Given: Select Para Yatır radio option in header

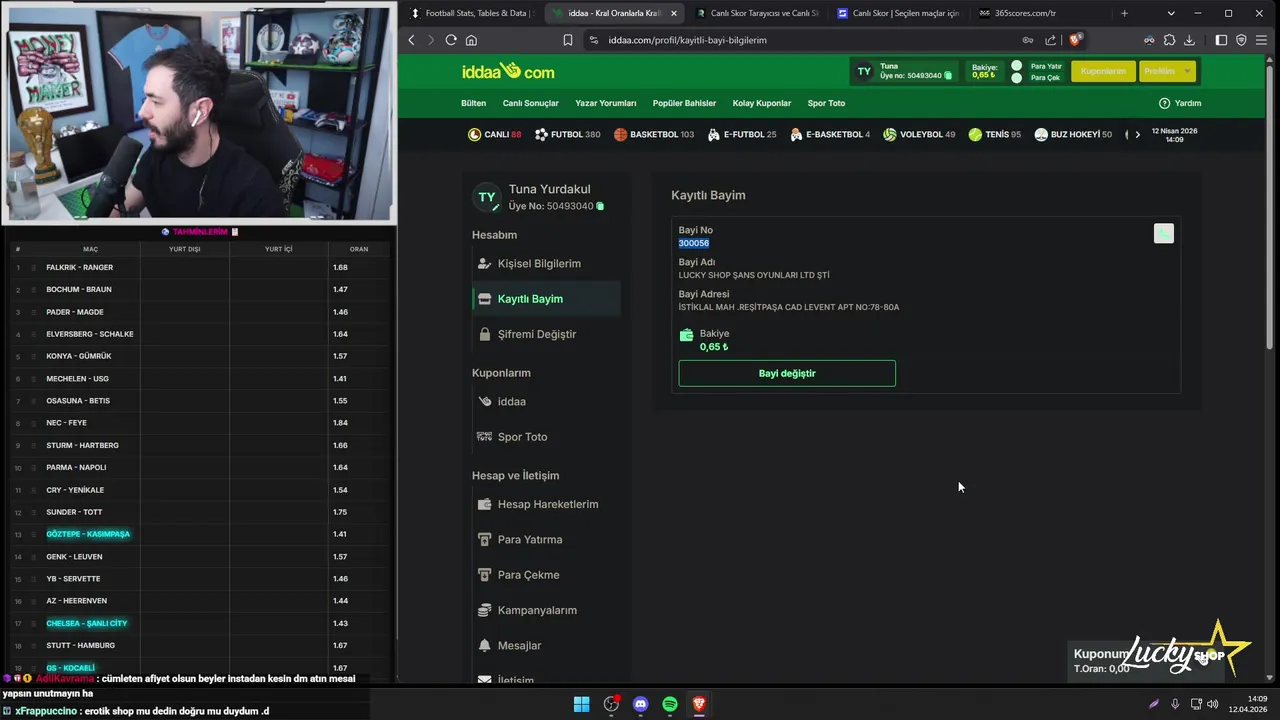Looking at the screenshot, I should tap(1016, 66).
